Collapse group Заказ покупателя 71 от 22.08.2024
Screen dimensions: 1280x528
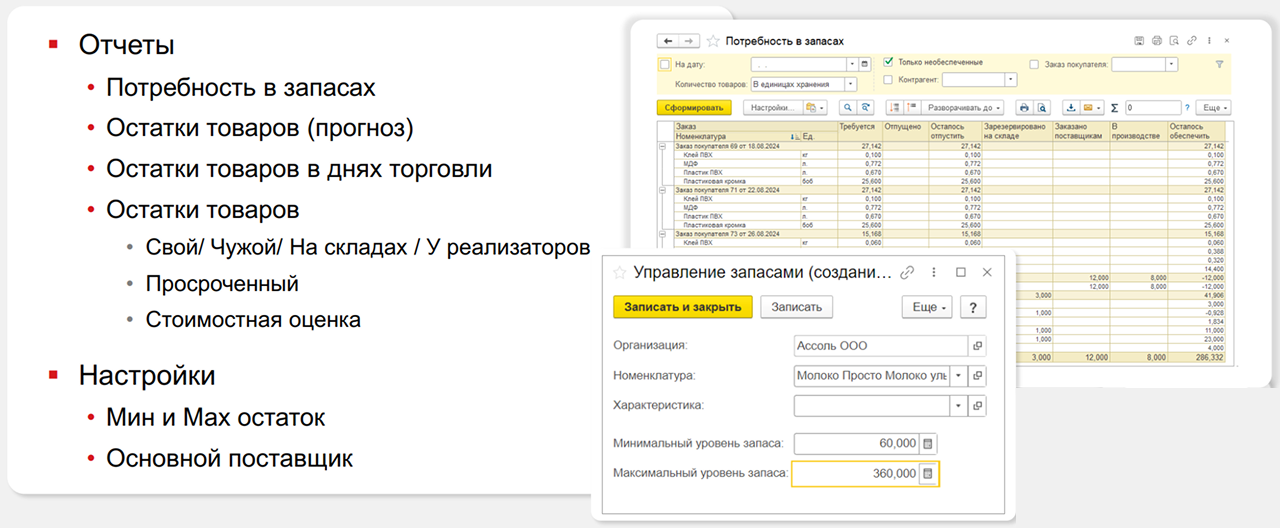[x=662, y=189]
